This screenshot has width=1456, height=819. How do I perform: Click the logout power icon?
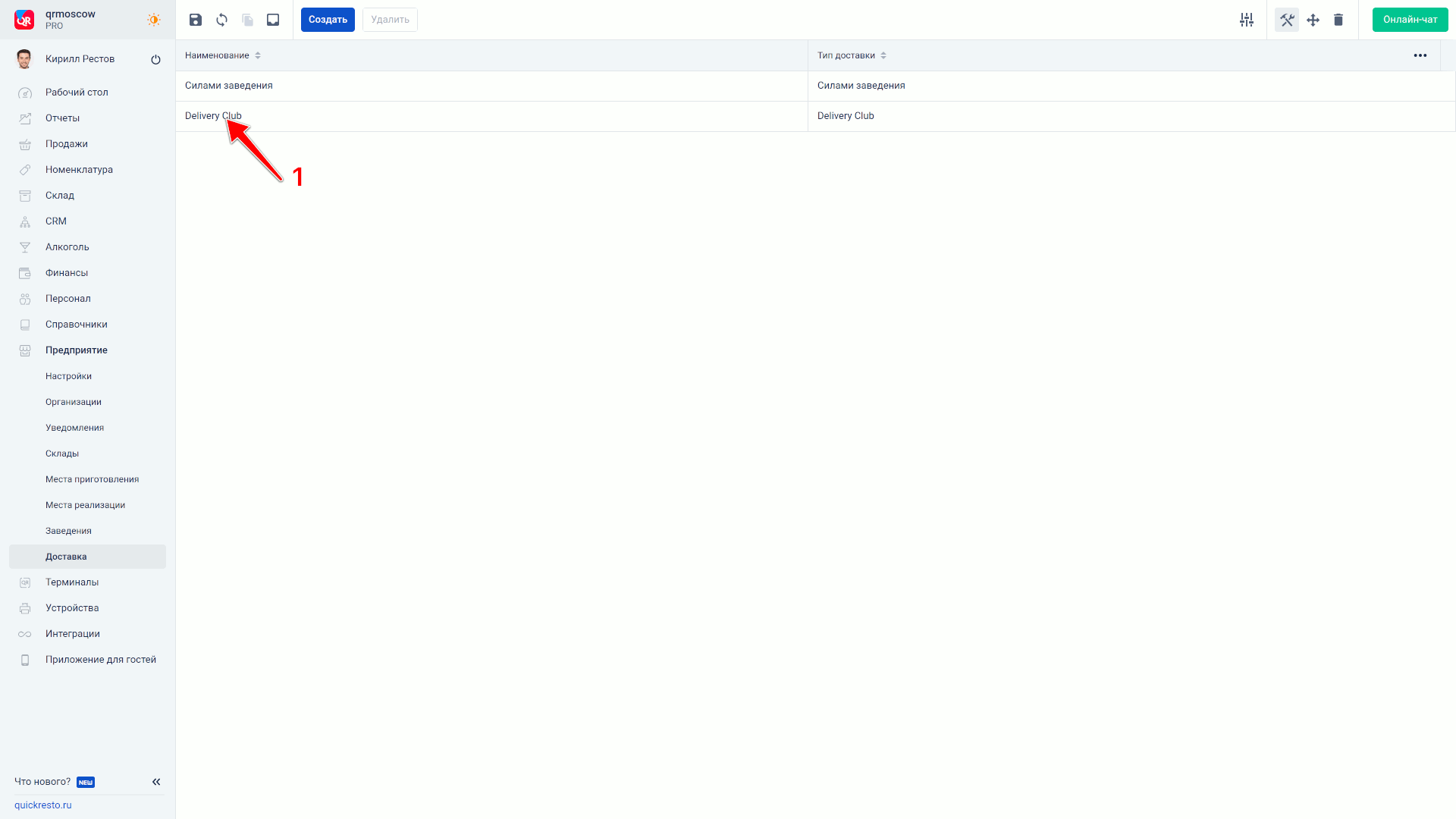pos(155,59)
